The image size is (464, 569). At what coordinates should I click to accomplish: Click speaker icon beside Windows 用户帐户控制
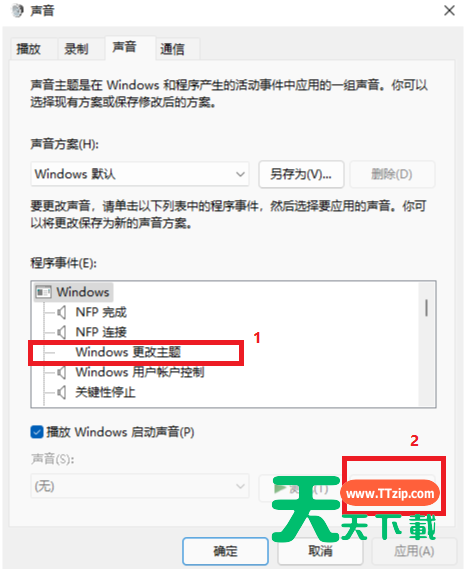point(62,372)
